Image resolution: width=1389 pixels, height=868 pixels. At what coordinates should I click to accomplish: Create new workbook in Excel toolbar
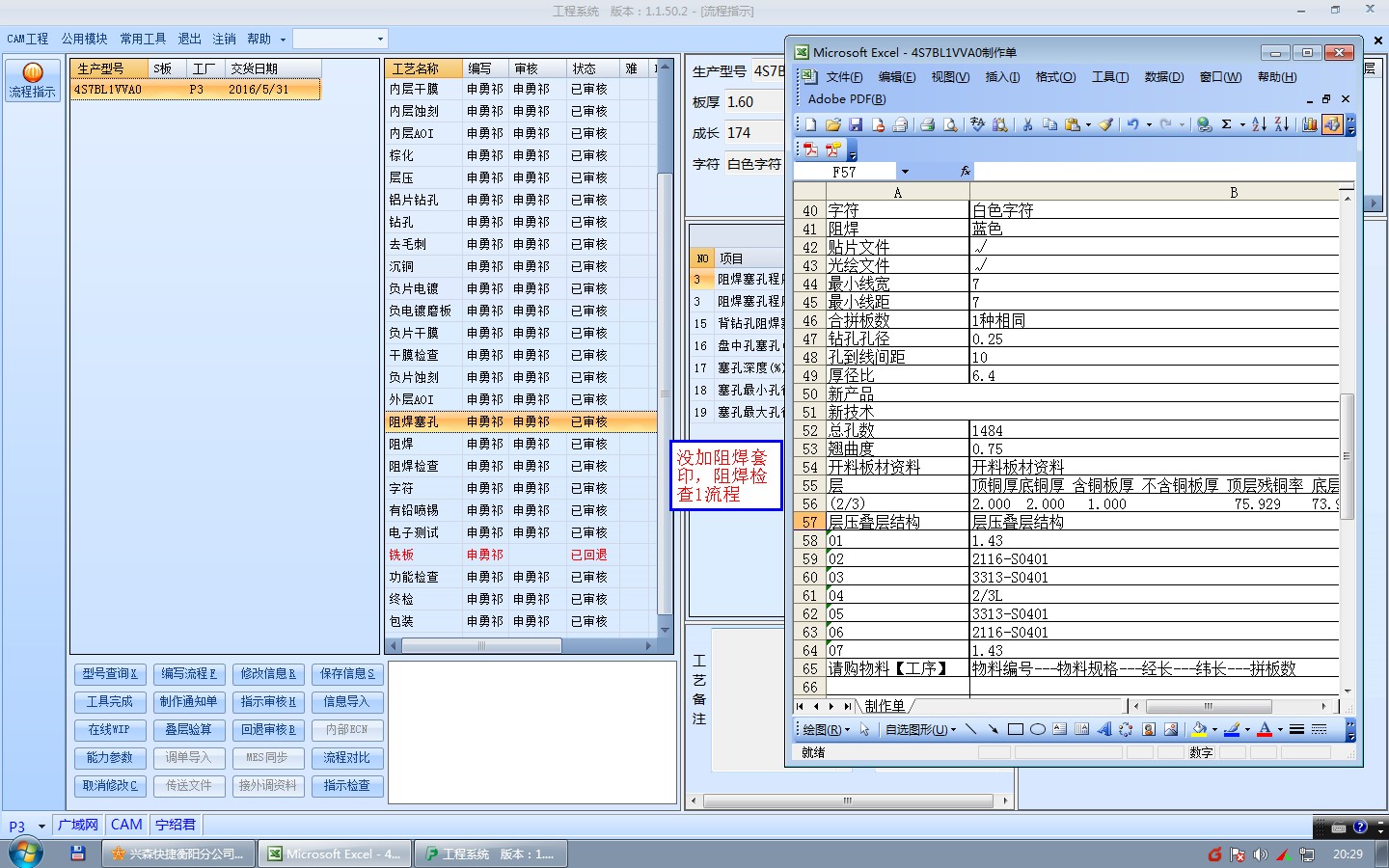[810, 124]
